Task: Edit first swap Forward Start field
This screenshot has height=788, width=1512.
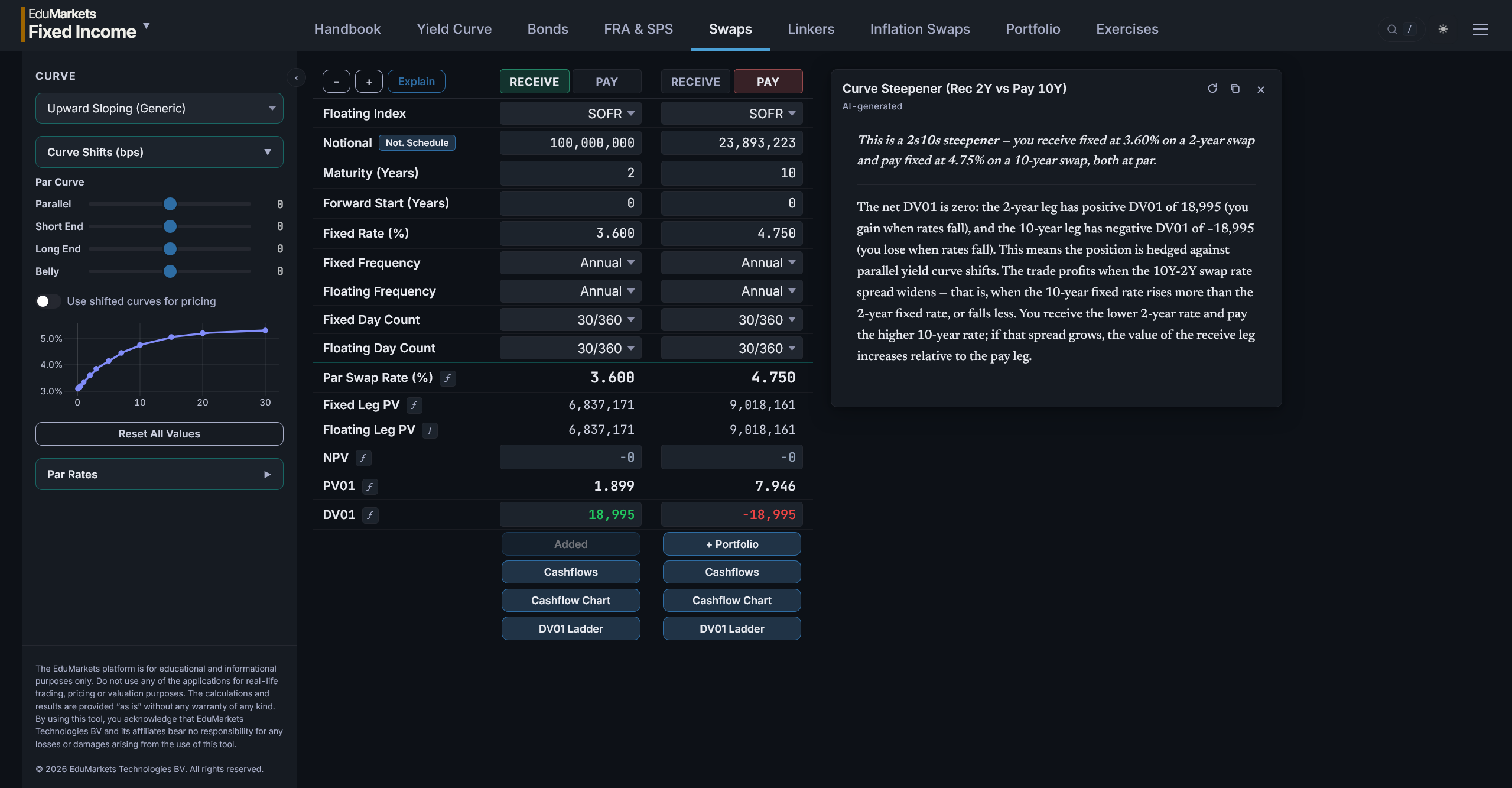Action: click(570, 203)
